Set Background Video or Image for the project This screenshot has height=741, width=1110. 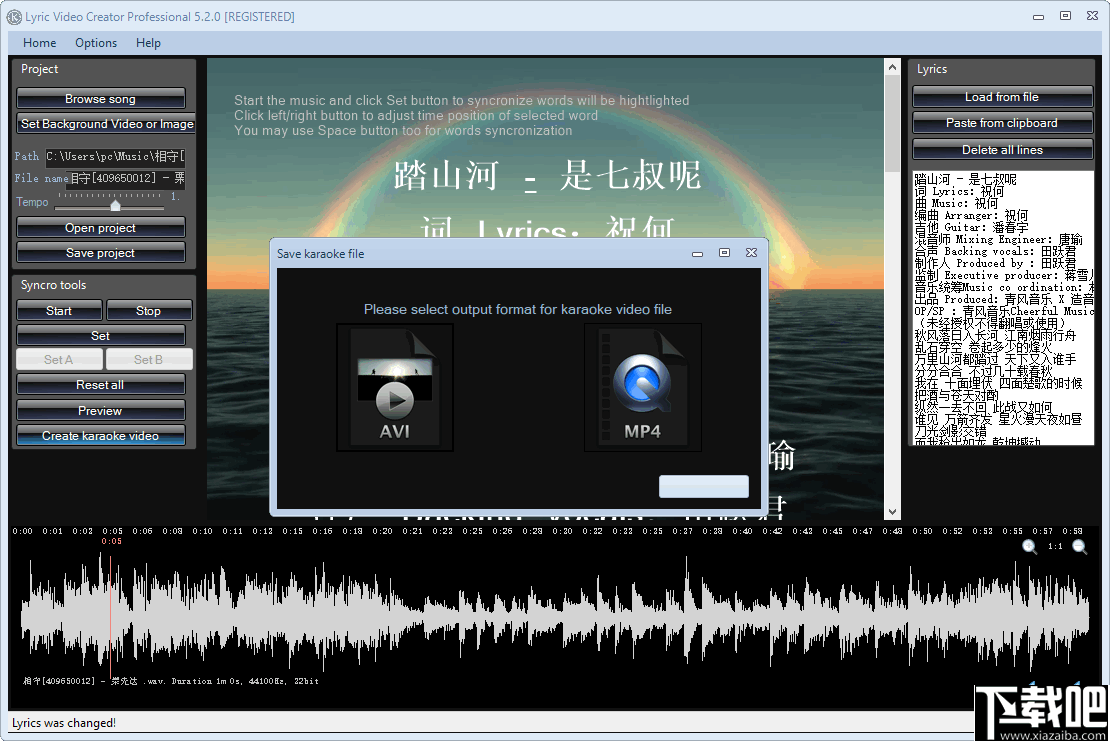click(x=106, y=124)
